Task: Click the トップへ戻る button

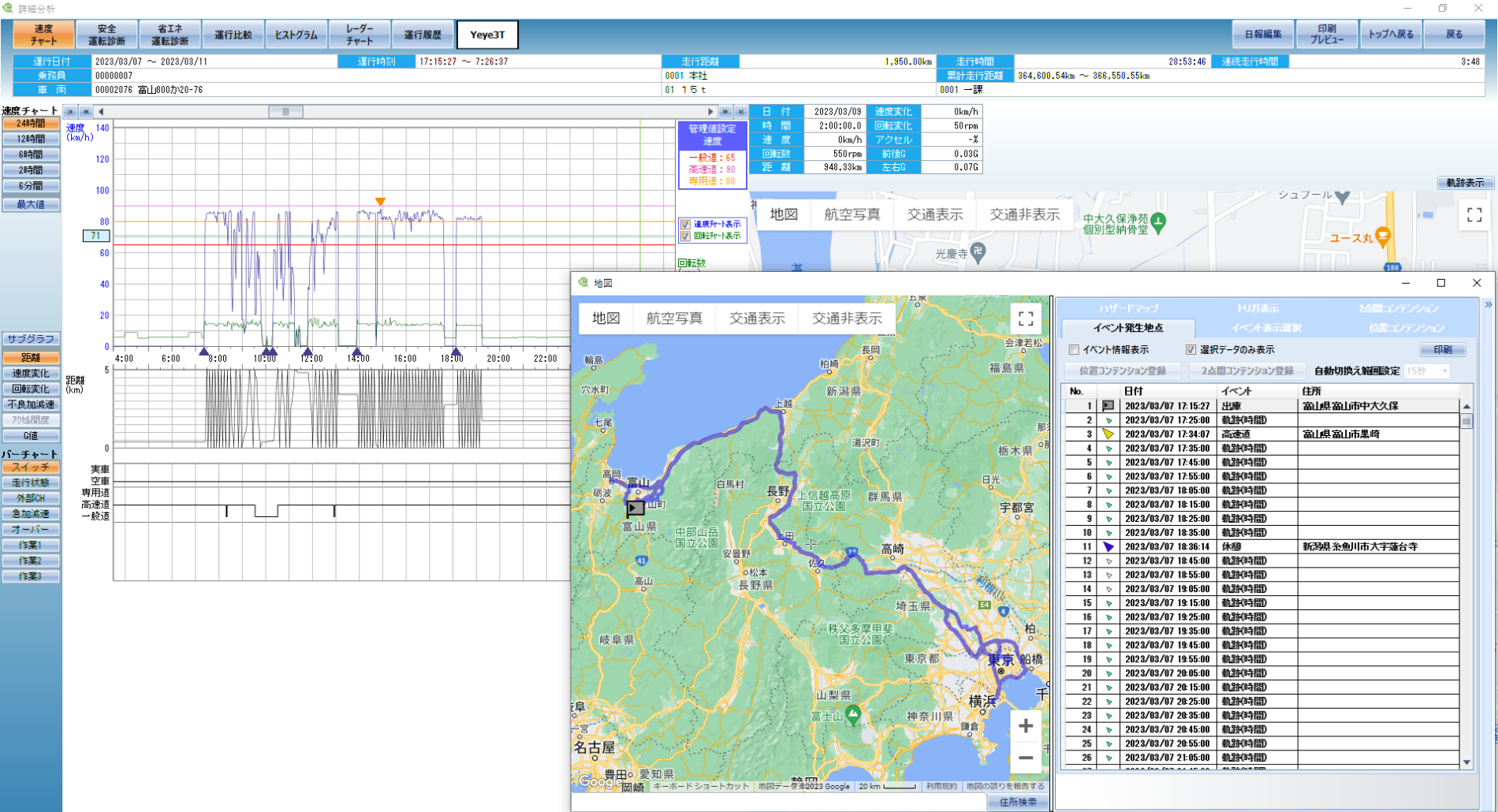Action: point(1391,35)
